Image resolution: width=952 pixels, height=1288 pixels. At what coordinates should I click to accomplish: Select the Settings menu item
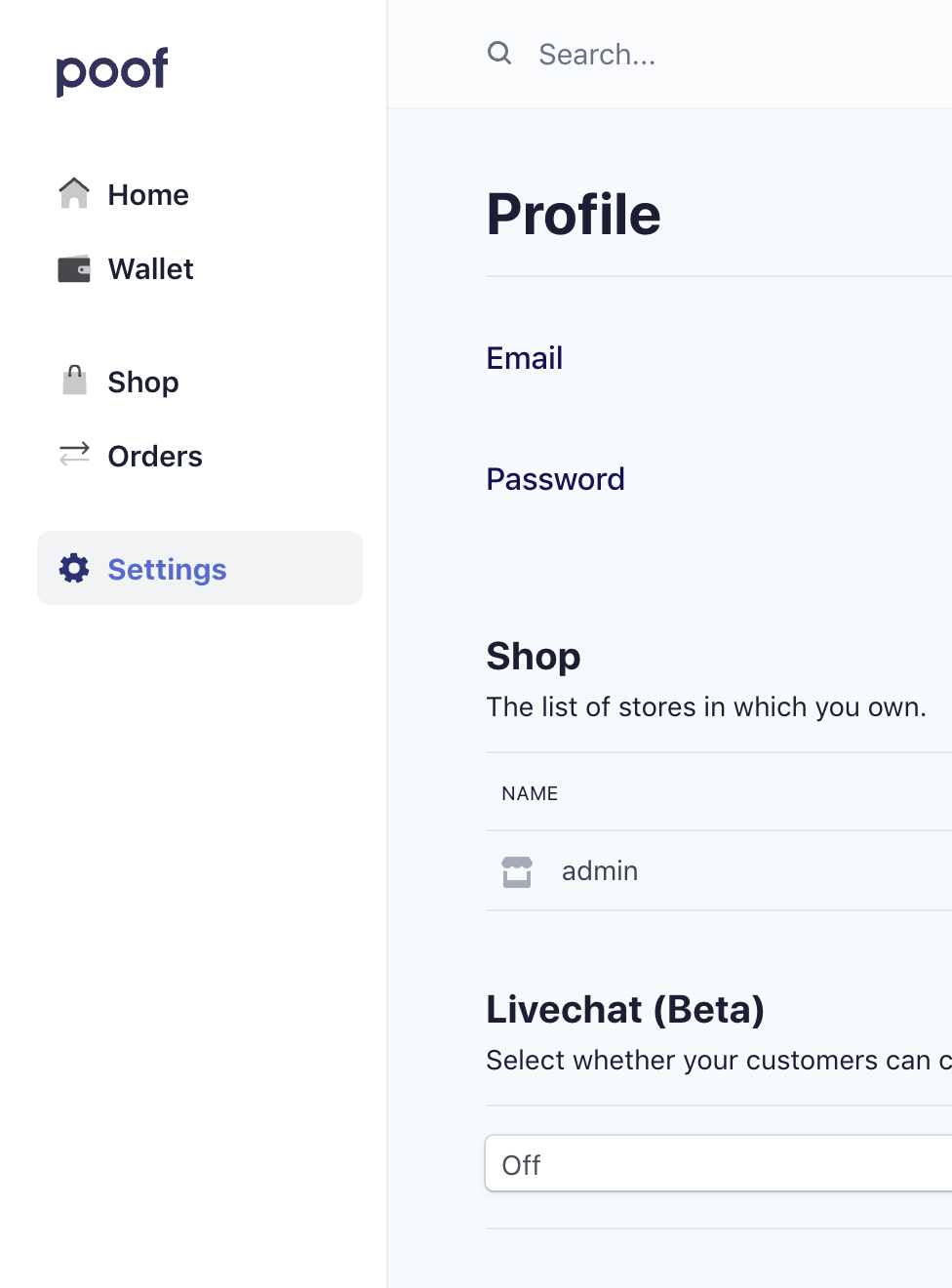click(167, 570)
